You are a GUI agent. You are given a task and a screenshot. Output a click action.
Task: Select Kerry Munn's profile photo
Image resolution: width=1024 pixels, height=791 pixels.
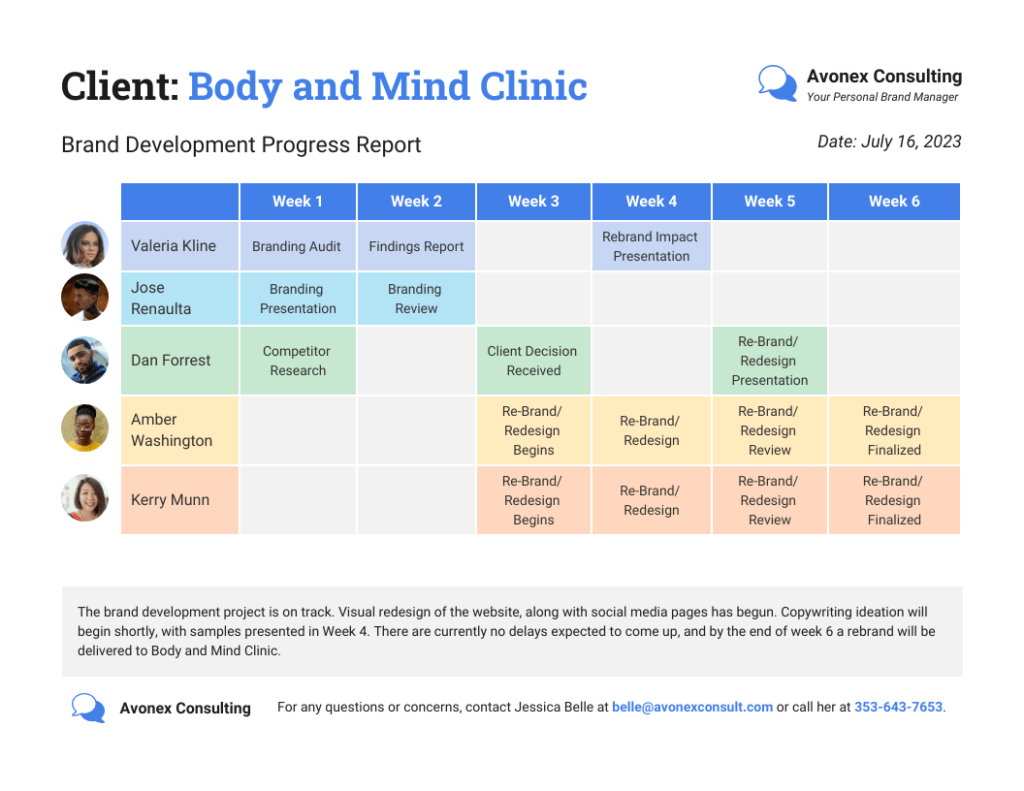(x=85, y=497)
